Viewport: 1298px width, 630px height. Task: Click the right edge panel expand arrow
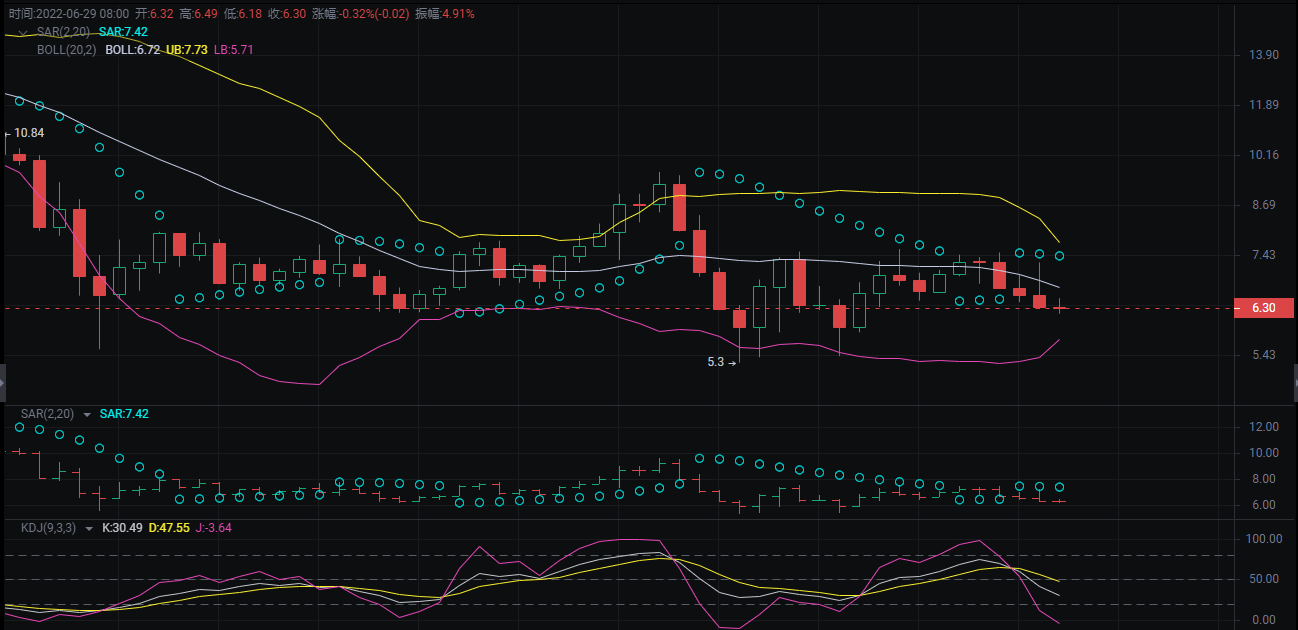(1294, 382)
